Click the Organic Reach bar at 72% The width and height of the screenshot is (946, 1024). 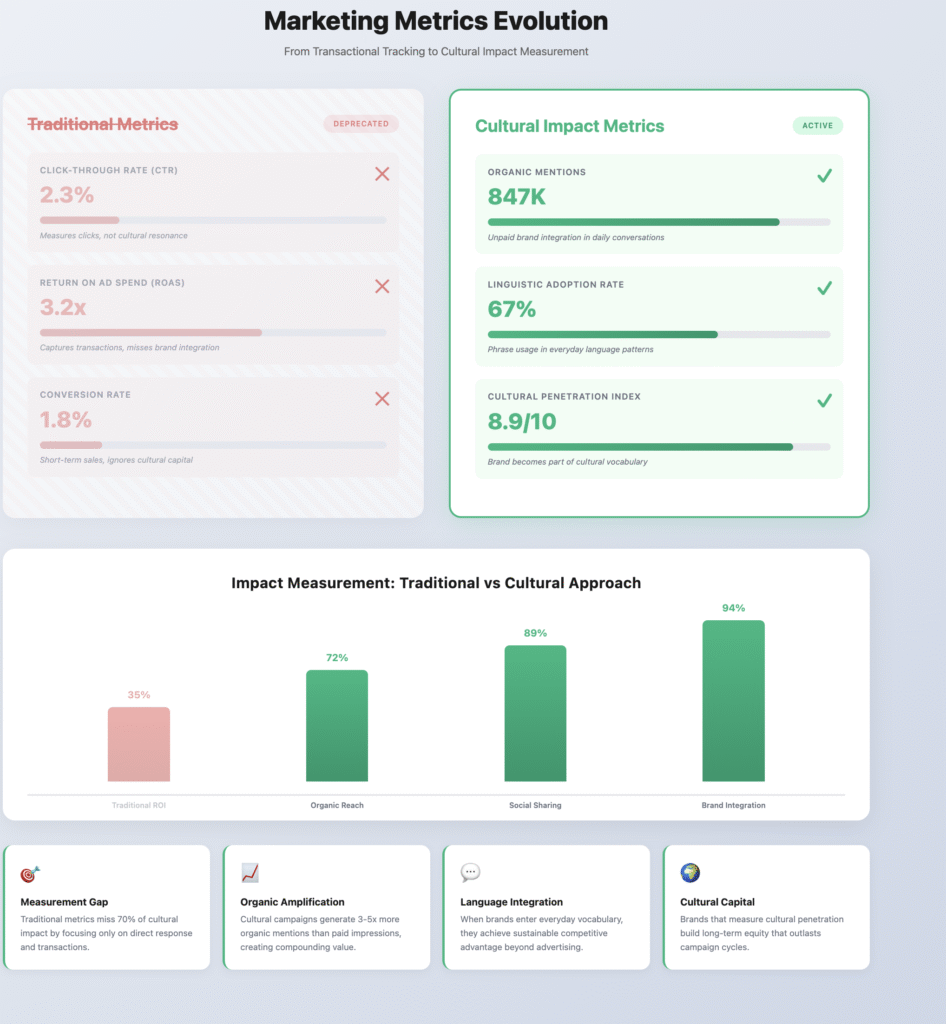click(337, 725)
